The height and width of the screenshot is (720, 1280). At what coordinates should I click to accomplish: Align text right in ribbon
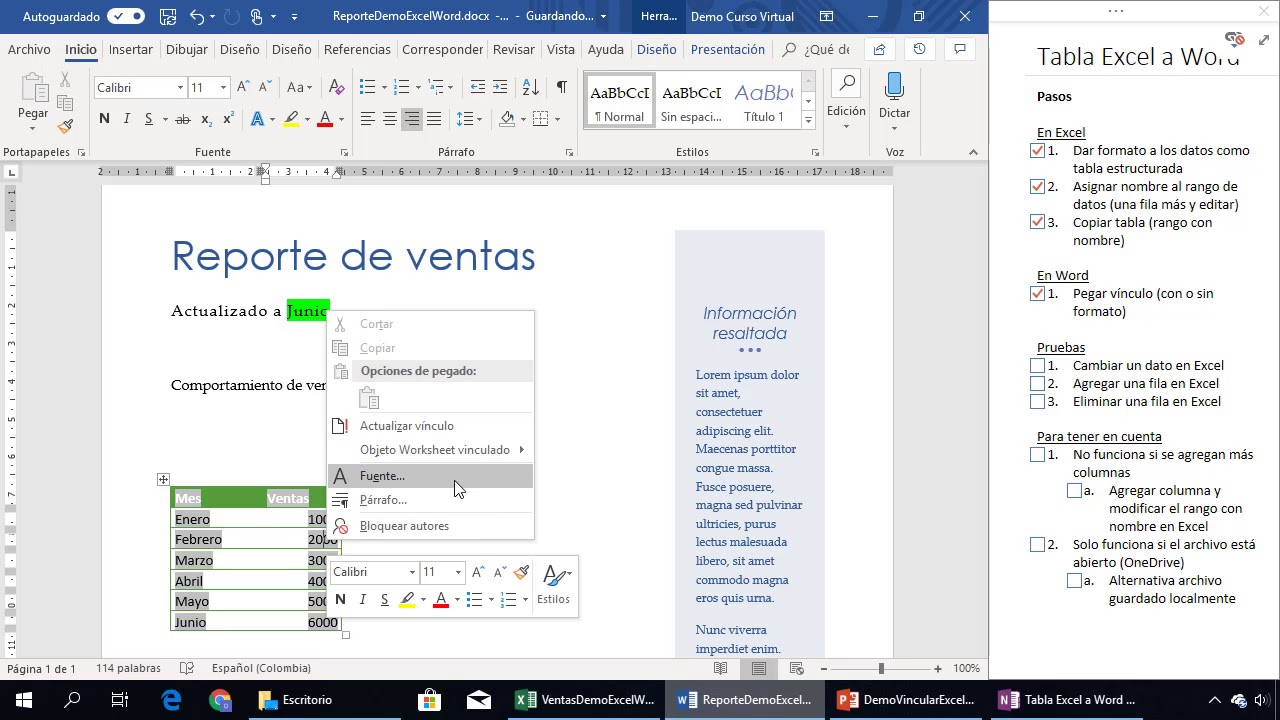click(412, 119)
